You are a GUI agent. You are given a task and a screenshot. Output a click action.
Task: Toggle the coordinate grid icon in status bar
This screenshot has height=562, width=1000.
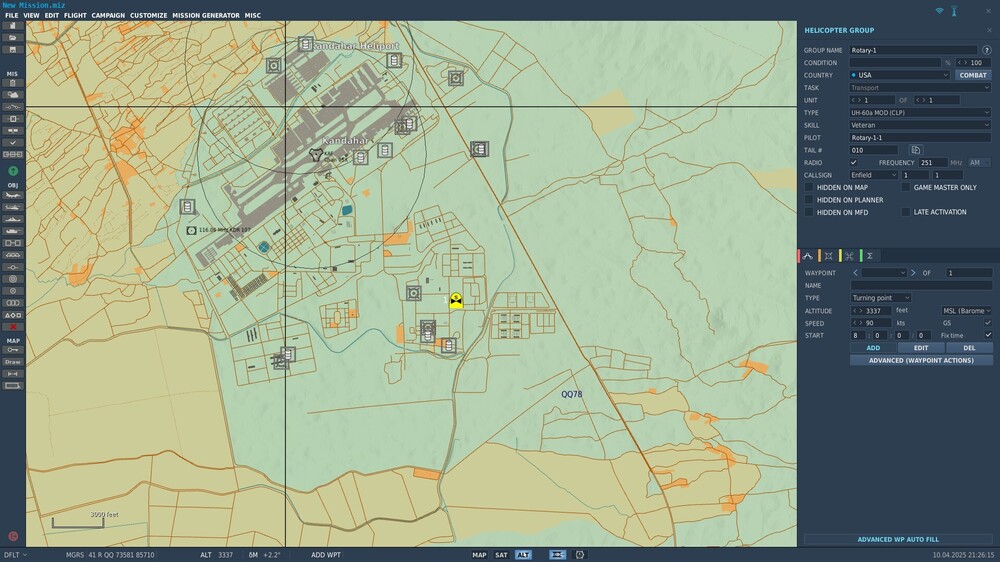557,555
